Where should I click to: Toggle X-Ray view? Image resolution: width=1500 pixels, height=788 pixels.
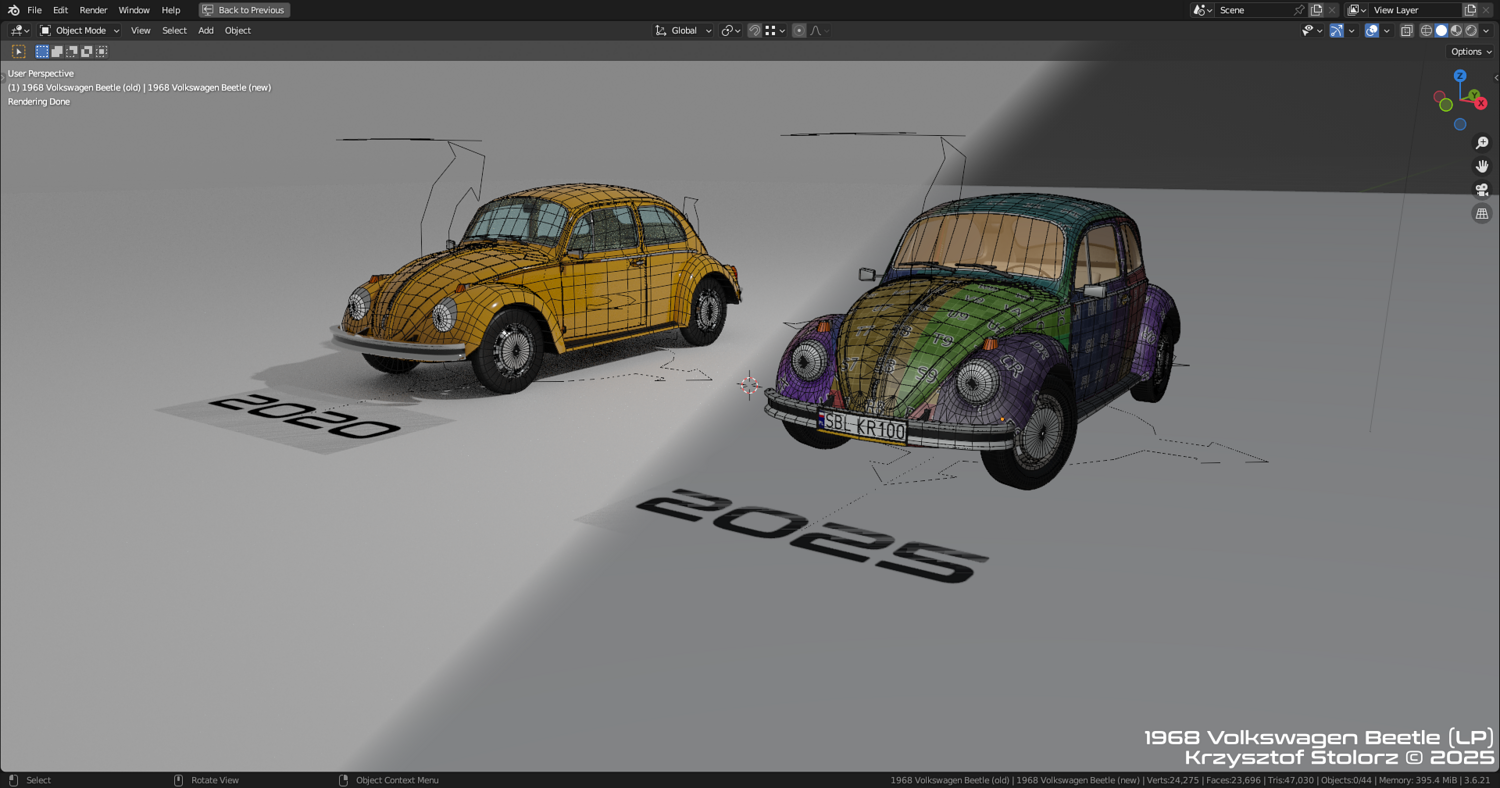click(1407, 31)
